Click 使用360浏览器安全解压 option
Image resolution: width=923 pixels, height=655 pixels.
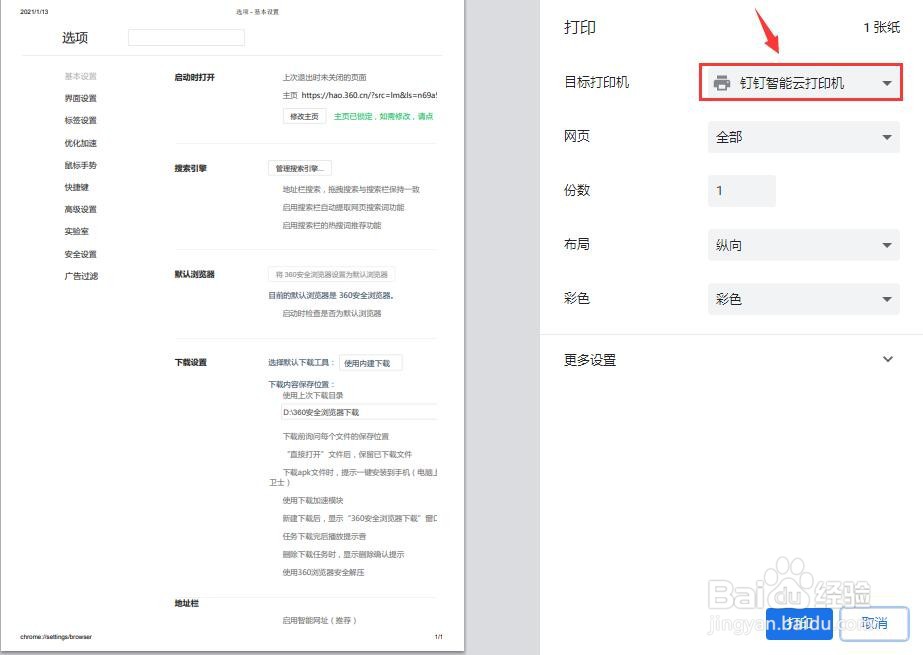click(323, 572)
